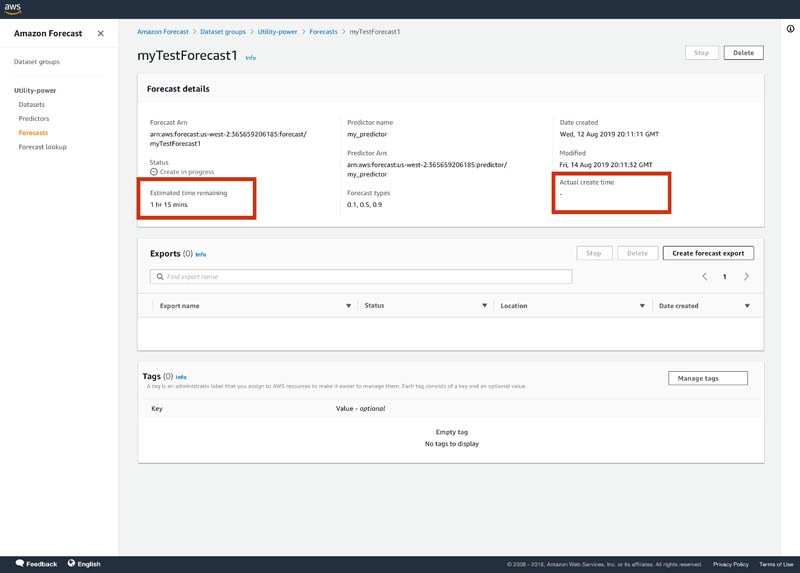Image resolution: width=800 pixels, height=573 pixels.
Task: Click the globe language icon
Action: coord(71,563)
